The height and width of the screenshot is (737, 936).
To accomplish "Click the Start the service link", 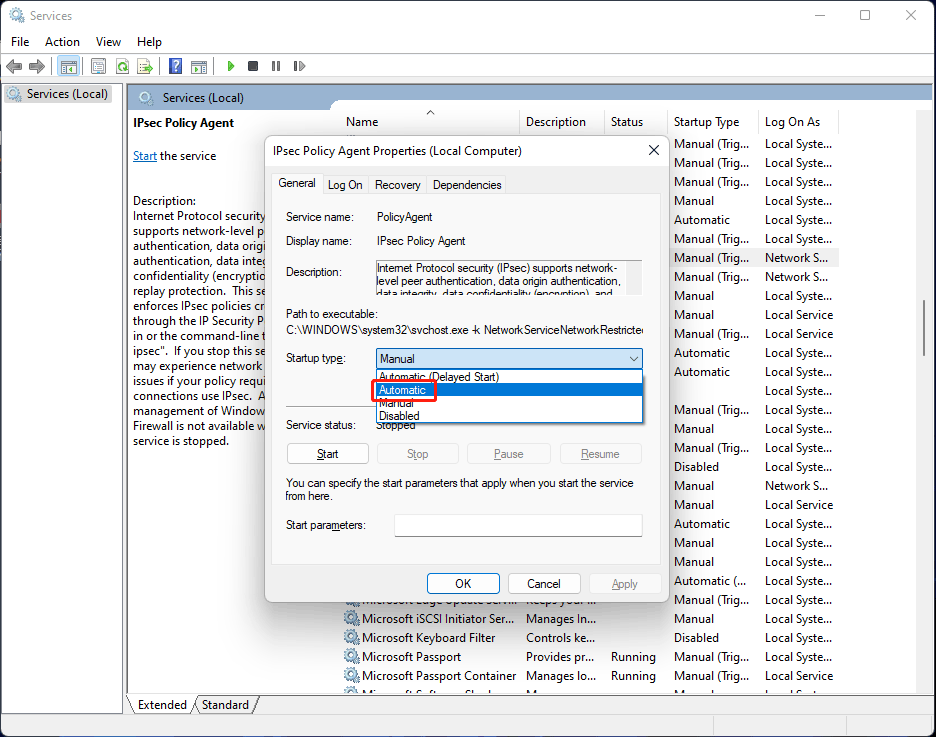I will click(x=144, y=156).
